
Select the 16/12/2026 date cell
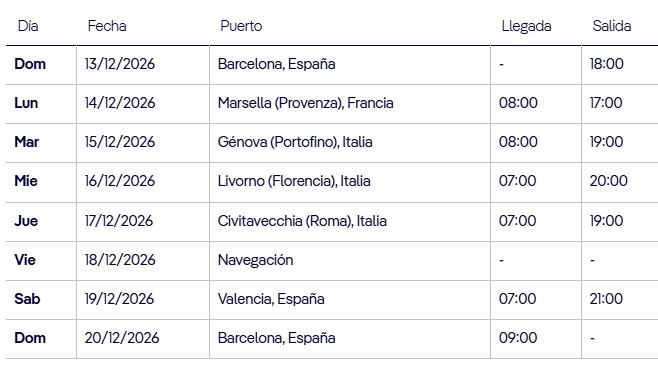pyautogui.click(x=120, y=181)
